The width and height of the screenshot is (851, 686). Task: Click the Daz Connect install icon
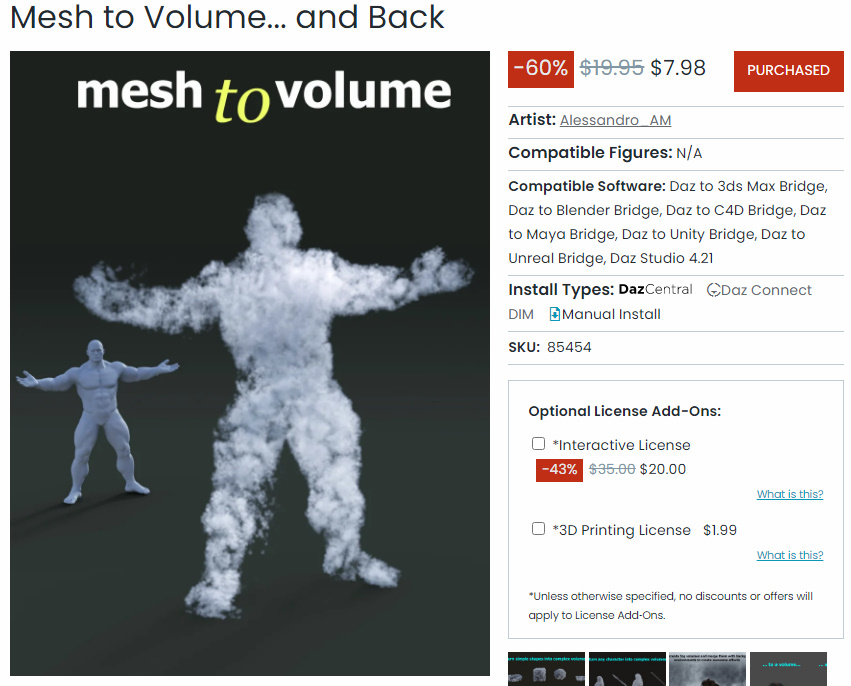[x=713, y=290]
